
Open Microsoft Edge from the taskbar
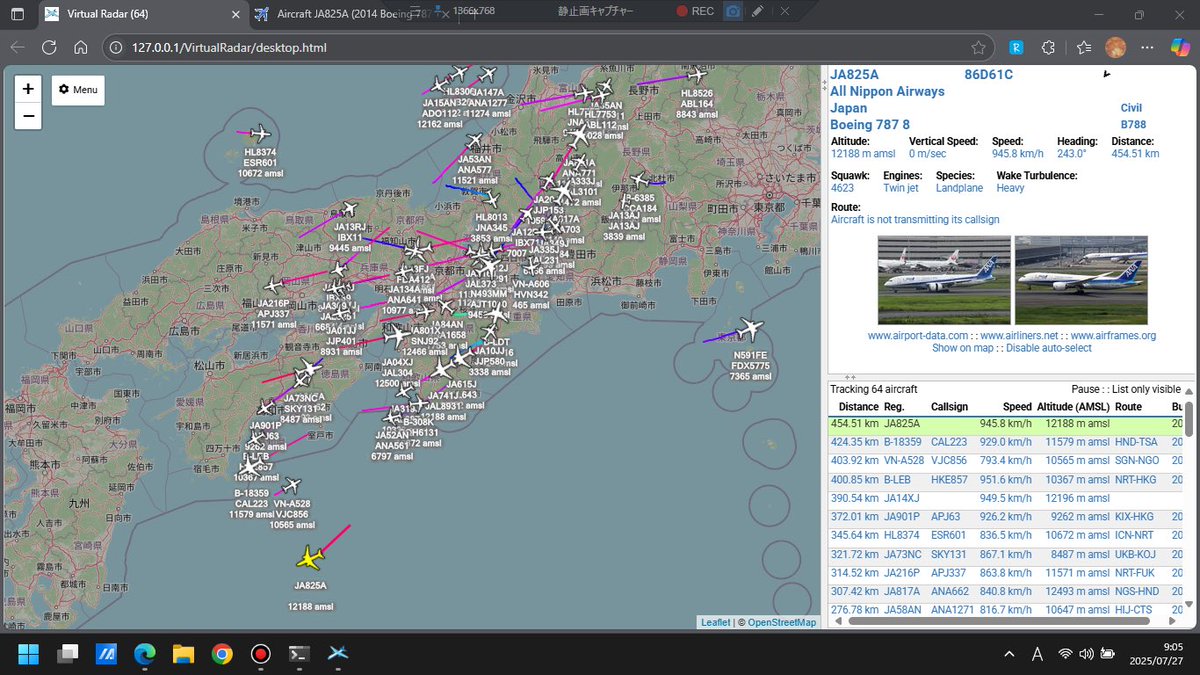coord(144,654)
